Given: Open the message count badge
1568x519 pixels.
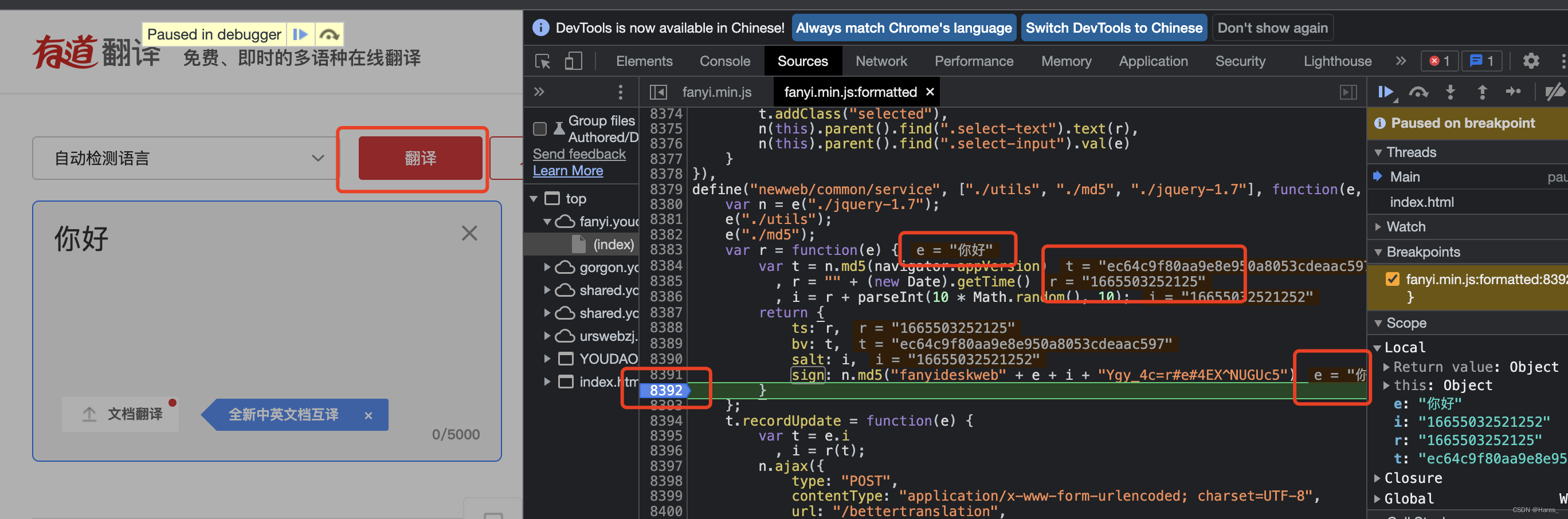Looking at the screenshot, I should [x=1481, y=61].
